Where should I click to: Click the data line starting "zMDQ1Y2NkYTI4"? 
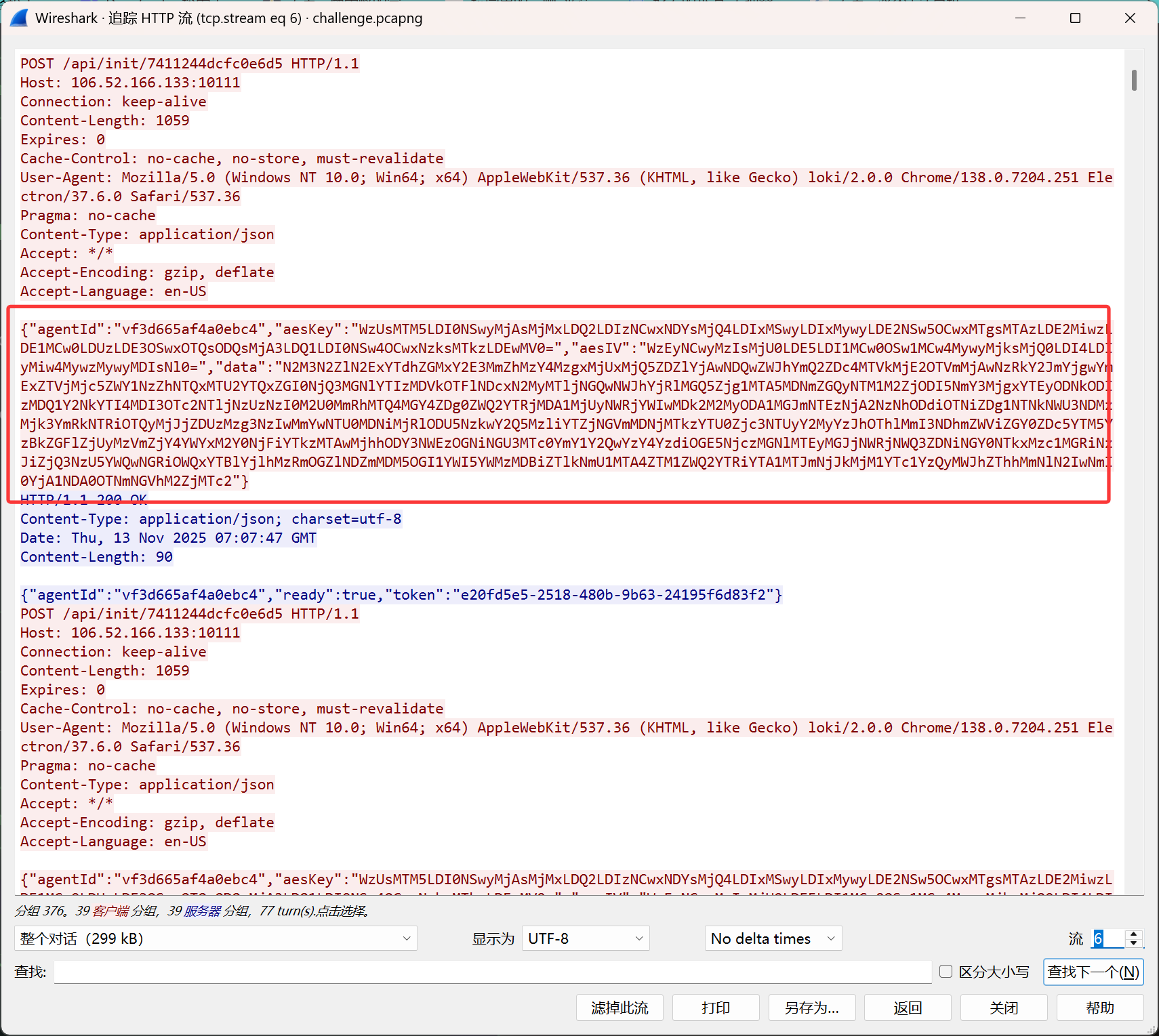[x=567, y=405]
